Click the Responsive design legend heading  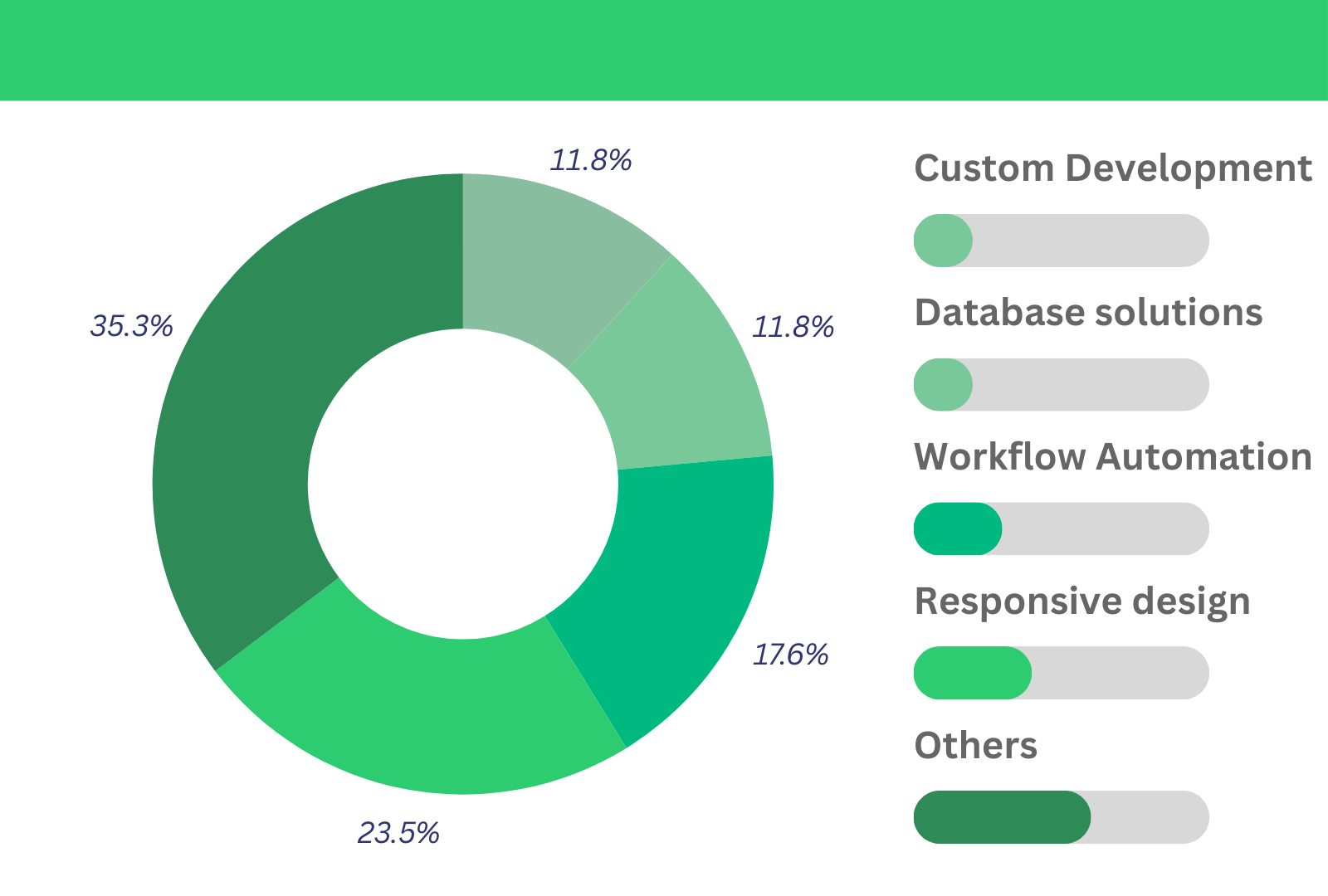1081,601
